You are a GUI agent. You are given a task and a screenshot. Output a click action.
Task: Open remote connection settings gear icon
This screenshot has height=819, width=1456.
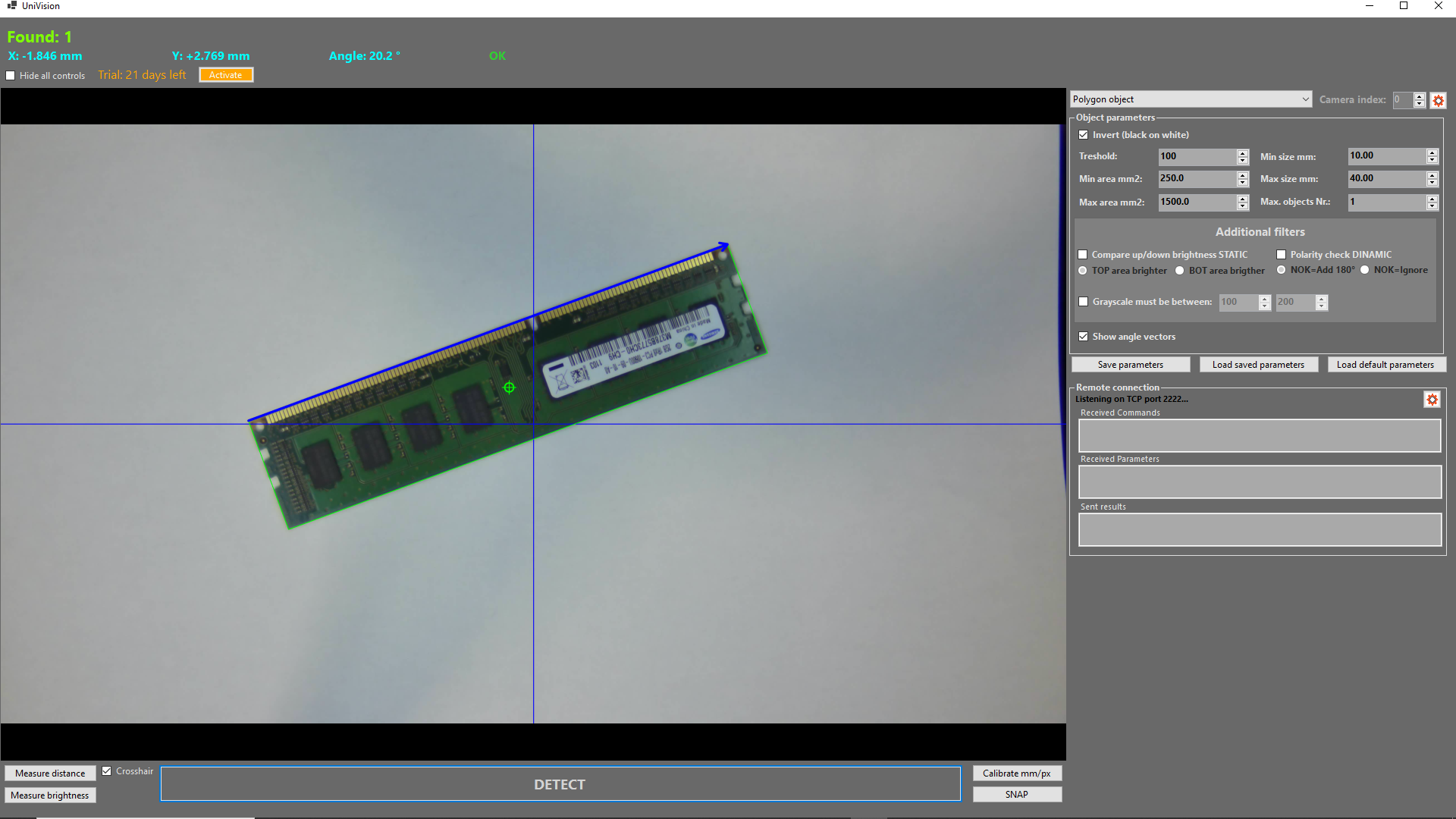pos(1432,400)
